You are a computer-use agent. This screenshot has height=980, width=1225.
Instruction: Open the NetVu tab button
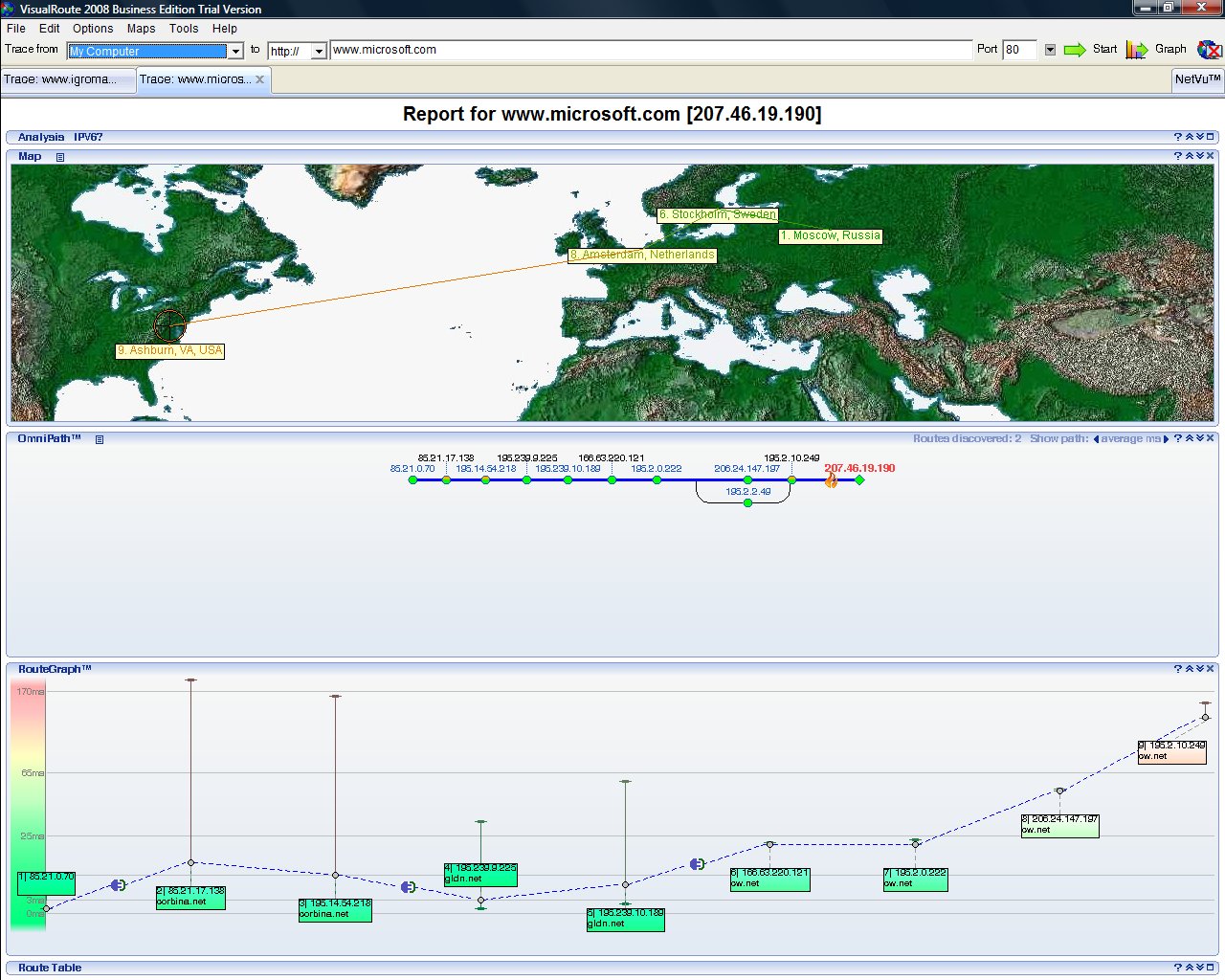coord(1197,79)
